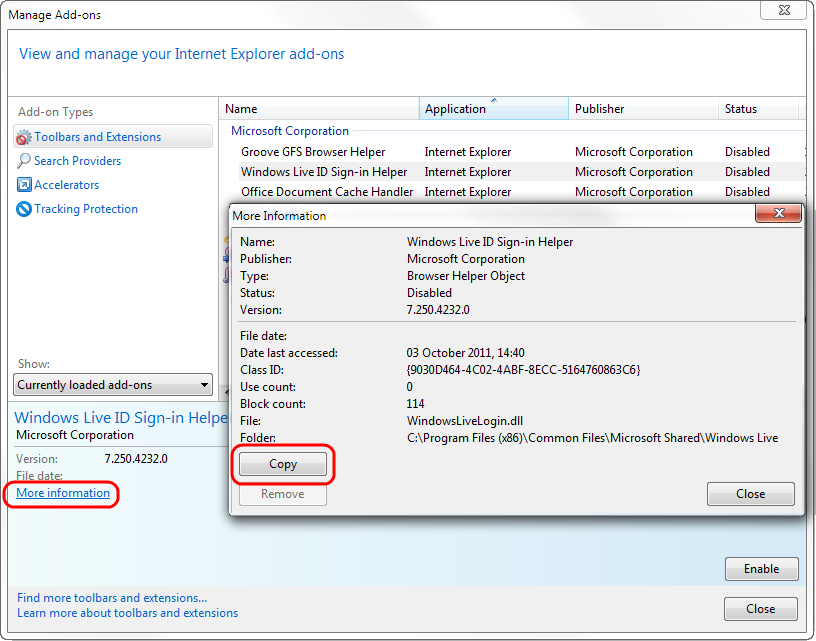Sort by the Status column header

point(758,109)
